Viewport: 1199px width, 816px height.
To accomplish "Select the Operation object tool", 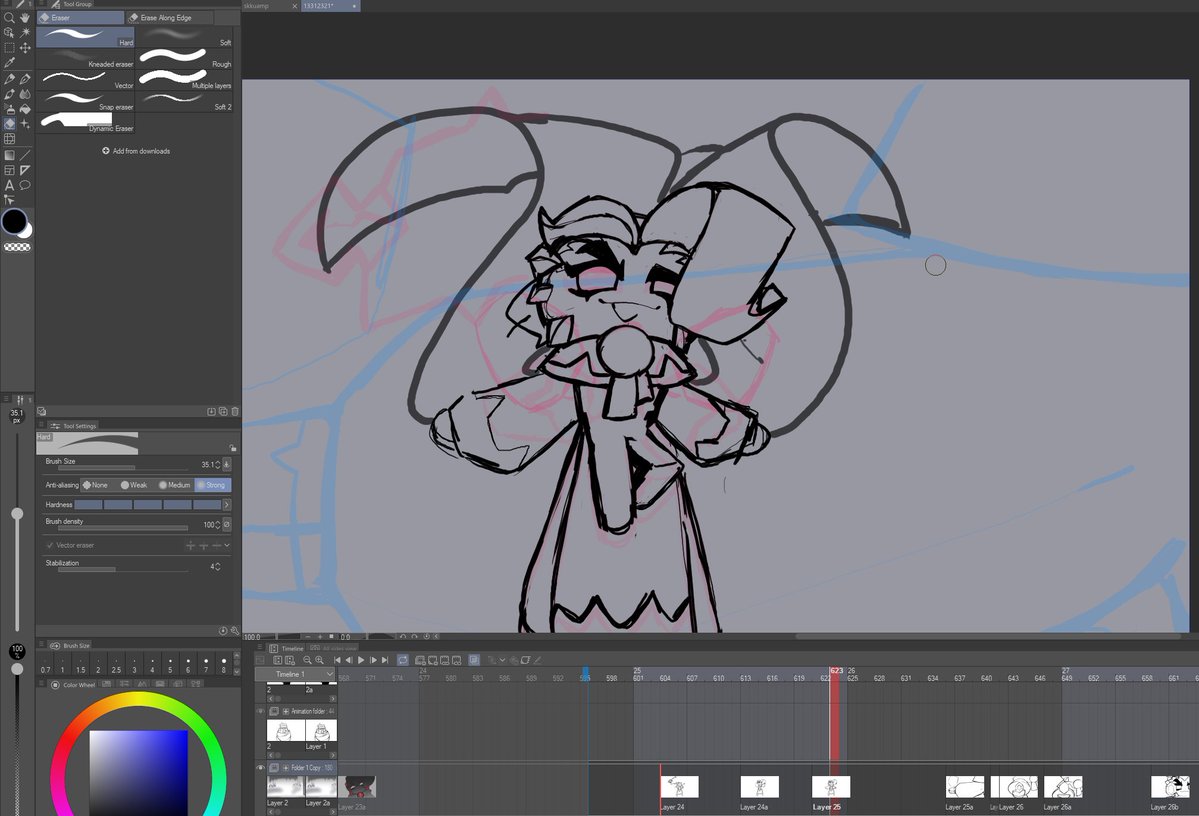I will click(x=9, y=32).
